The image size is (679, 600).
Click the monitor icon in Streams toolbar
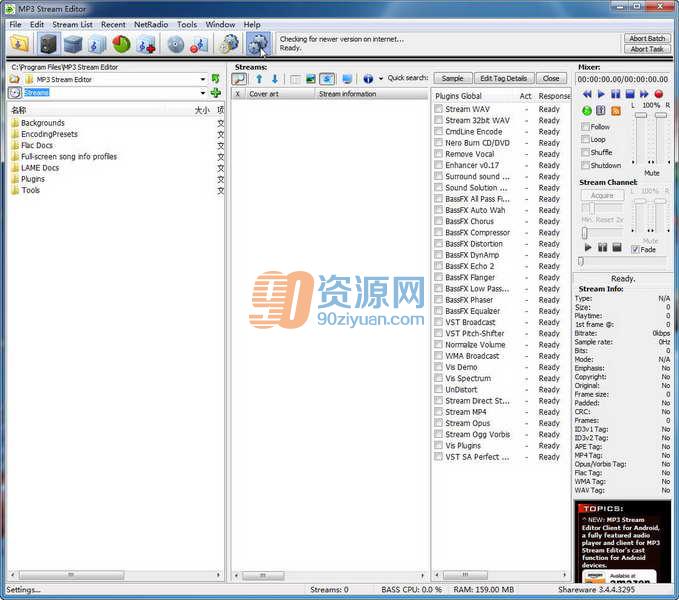coord(347,79)
